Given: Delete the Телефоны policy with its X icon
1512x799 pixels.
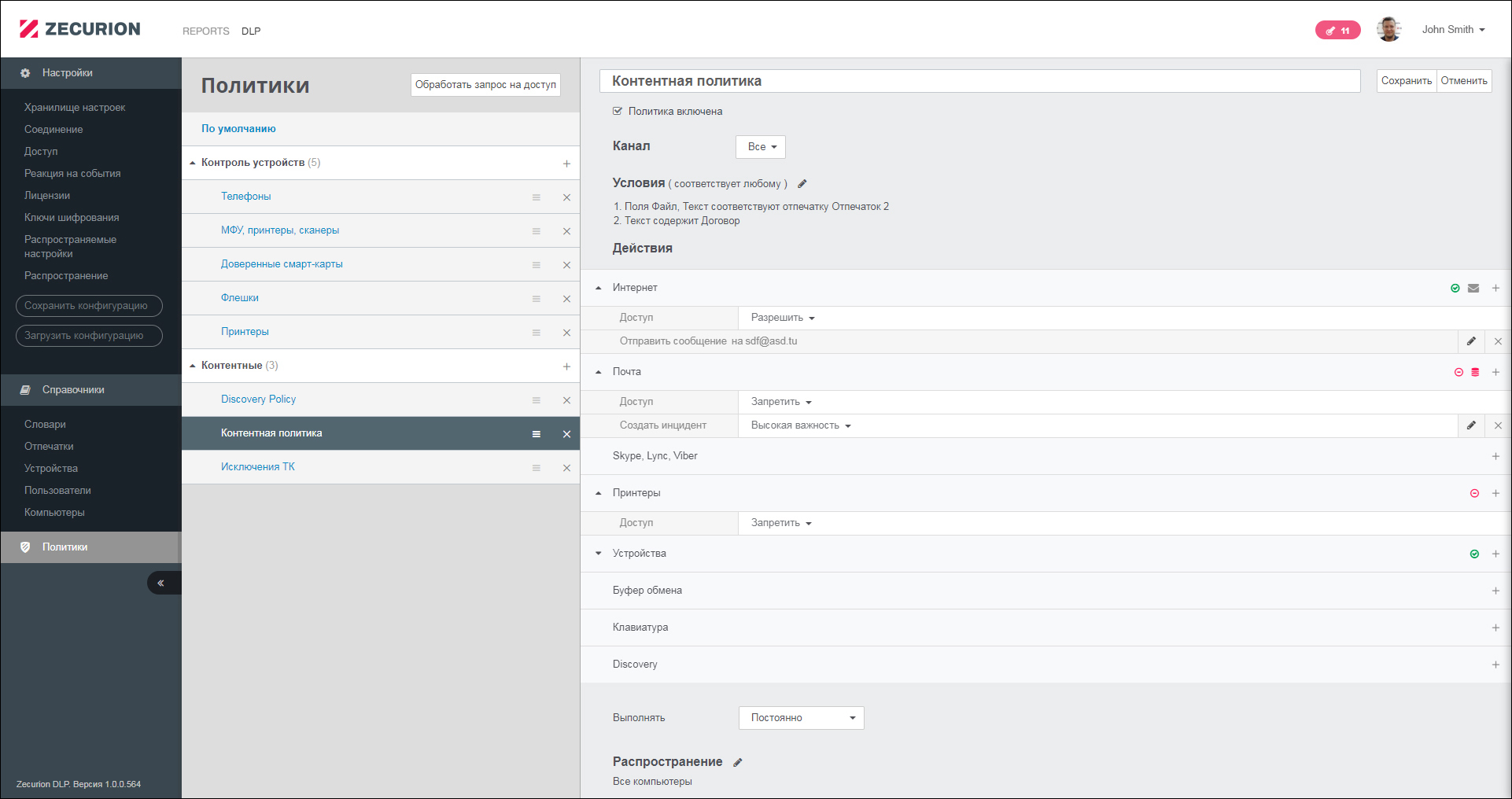Looking at the screenshot, I should pyautogui.click(x=566, y=197).
